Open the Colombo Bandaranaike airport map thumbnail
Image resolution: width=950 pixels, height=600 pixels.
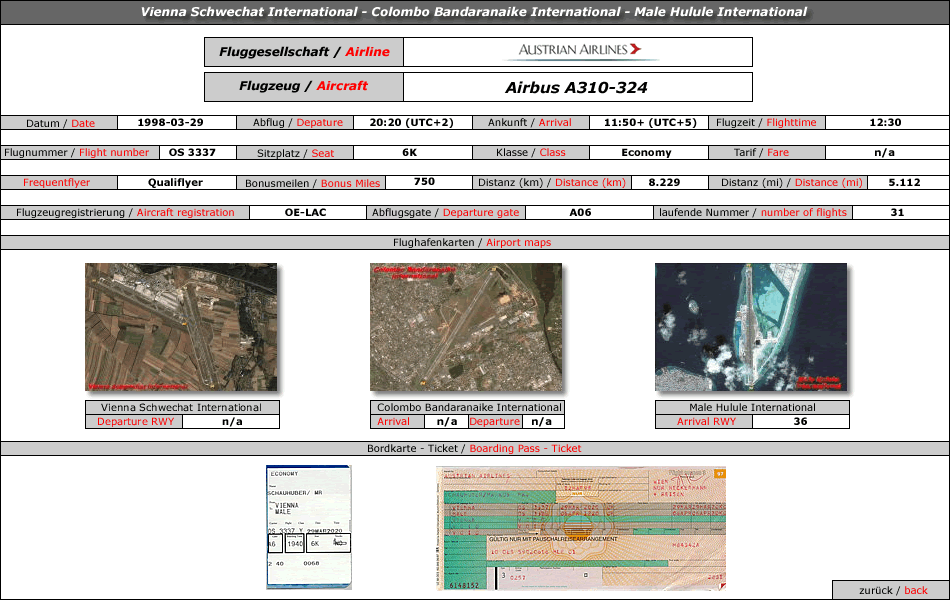[466, 327]
